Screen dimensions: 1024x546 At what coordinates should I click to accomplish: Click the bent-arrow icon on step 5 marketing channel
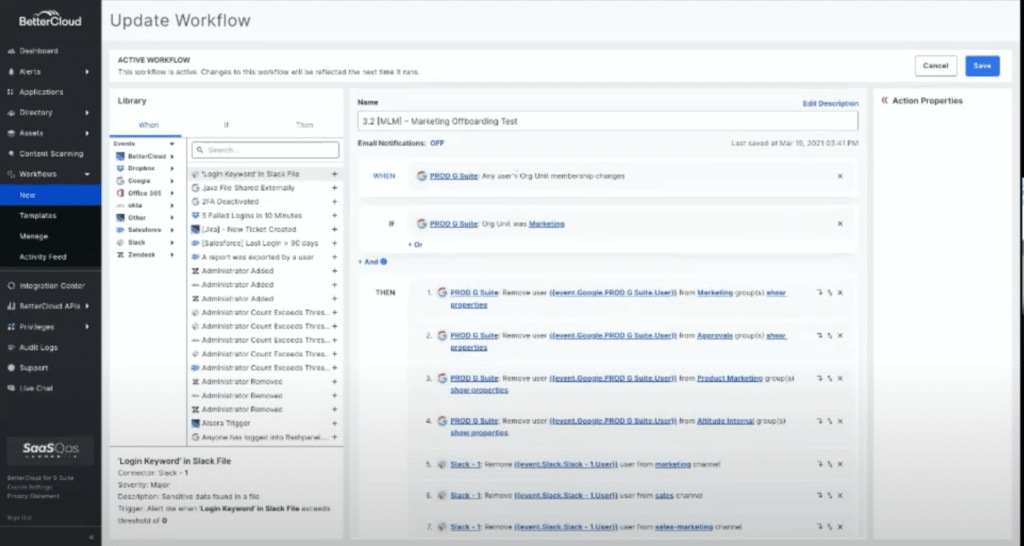pos(820,464)
